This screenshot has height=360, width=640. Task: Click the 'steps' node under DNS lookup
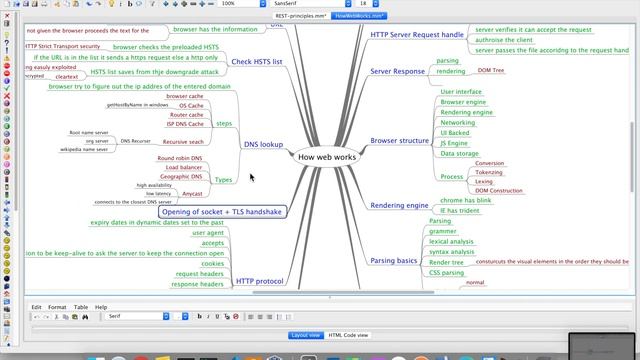click(224, 123)
